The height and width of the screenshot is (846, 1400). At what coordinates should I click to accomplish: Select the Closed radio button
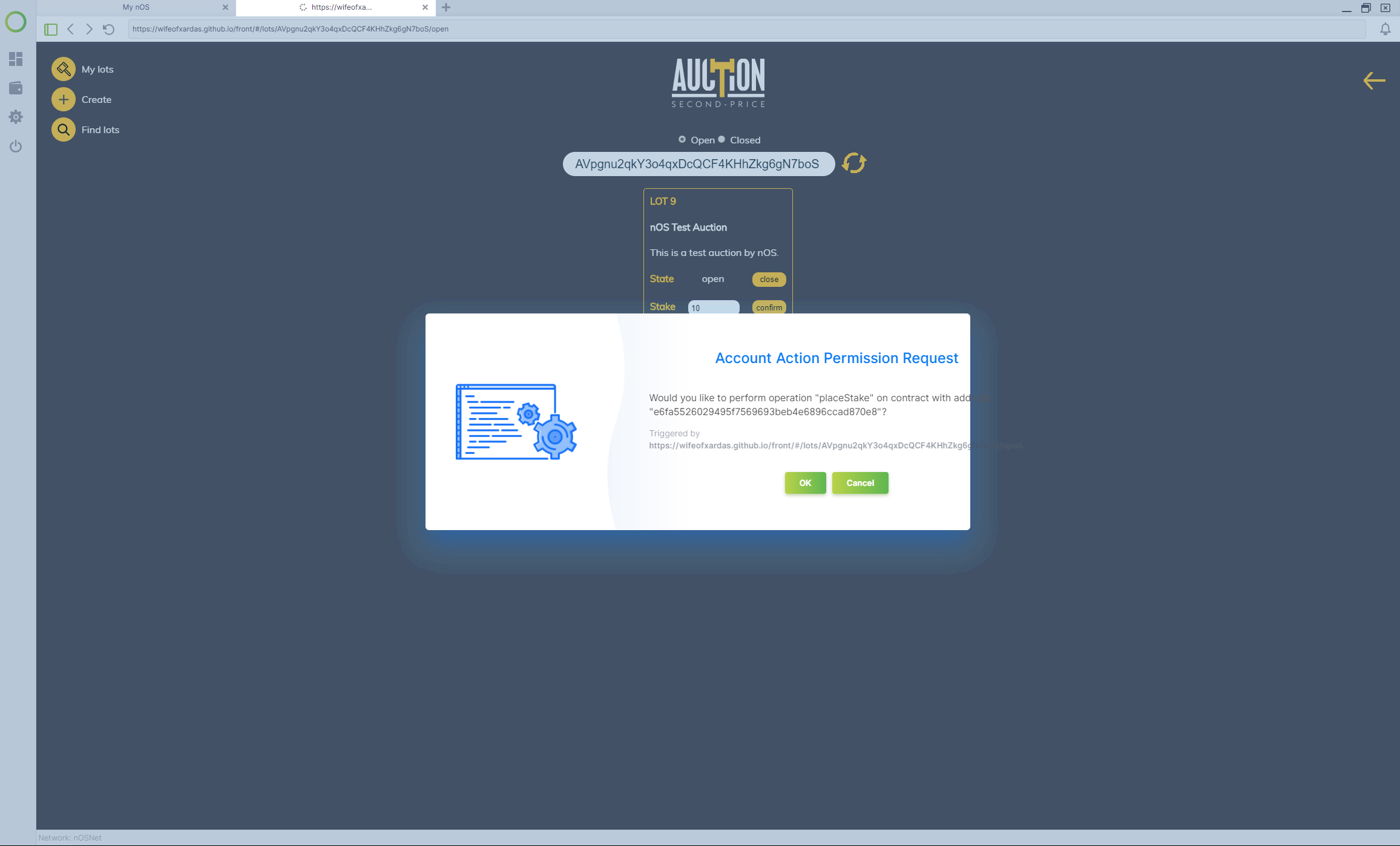click(721, 139)
